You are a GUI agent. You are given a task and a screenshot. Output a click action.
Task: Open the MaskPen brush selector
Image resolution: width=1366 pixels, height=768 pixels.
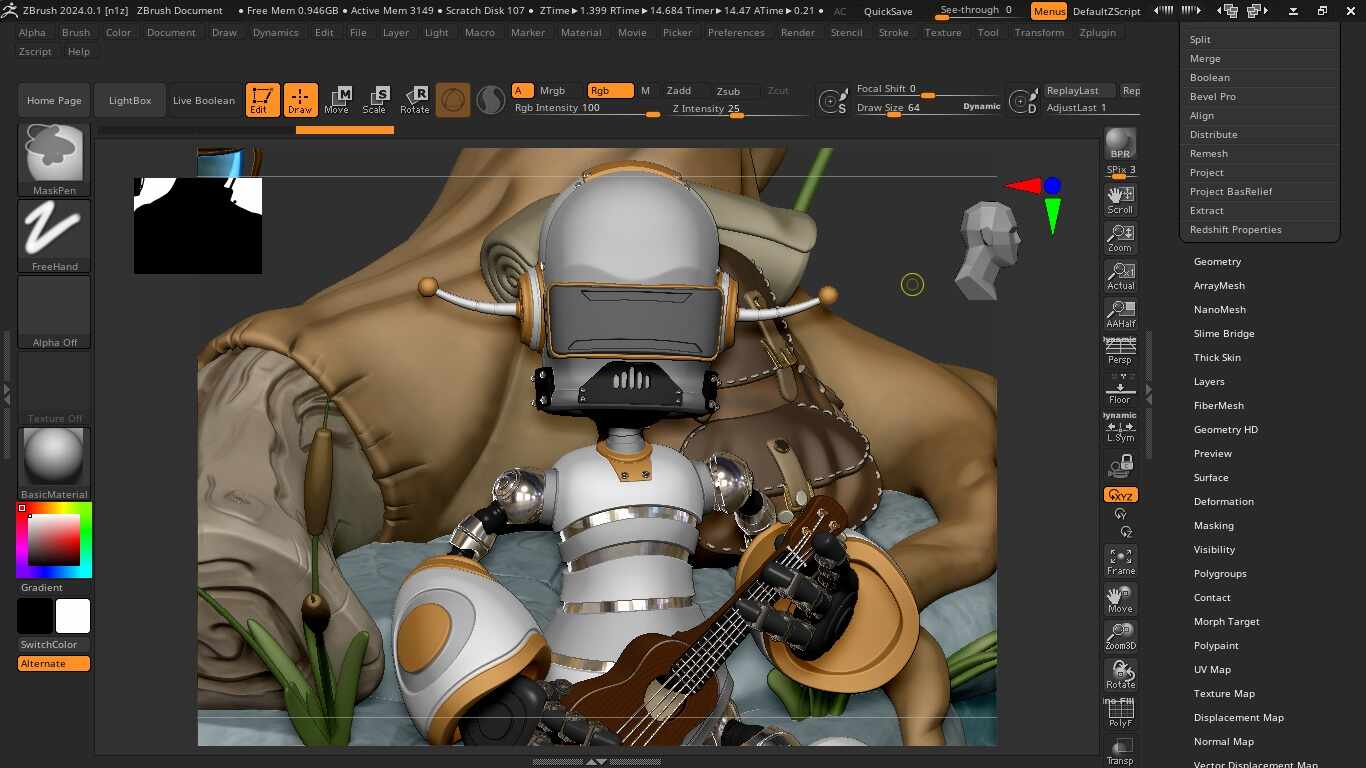tap(53, 153)
